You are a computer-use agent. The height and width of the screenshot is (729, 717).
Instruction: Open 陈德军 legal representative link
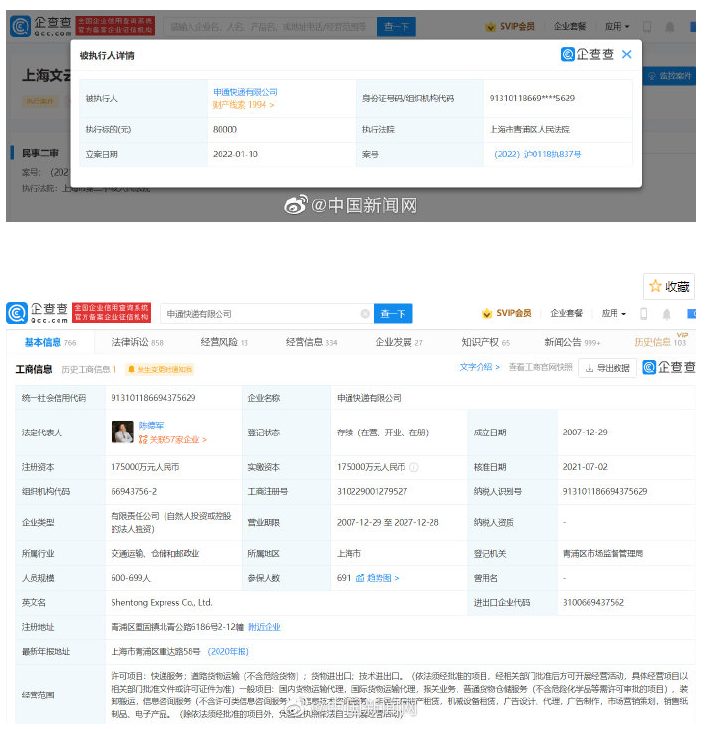(151, 425)
